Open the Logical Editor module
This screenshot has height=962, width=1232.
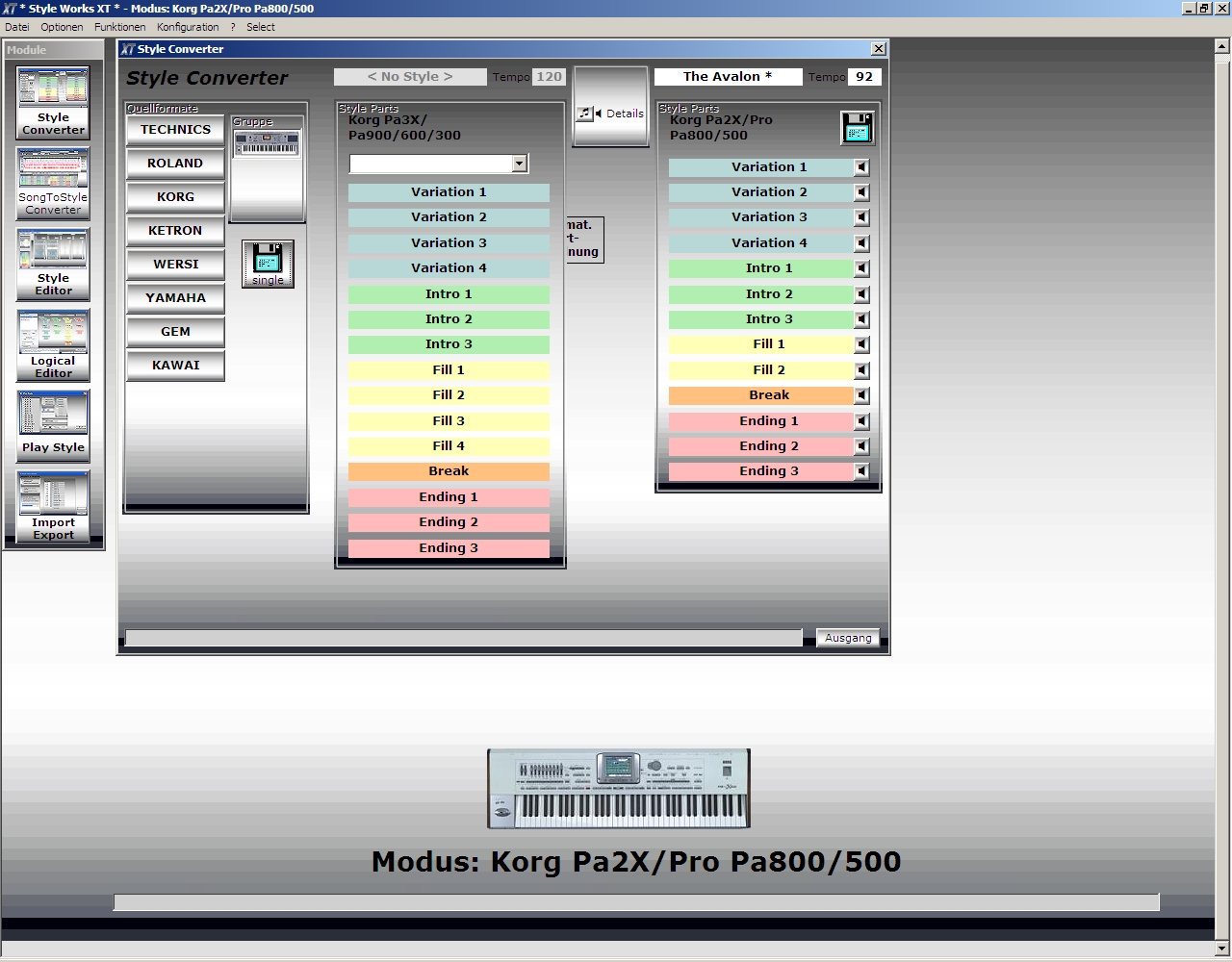coord(53,344)
